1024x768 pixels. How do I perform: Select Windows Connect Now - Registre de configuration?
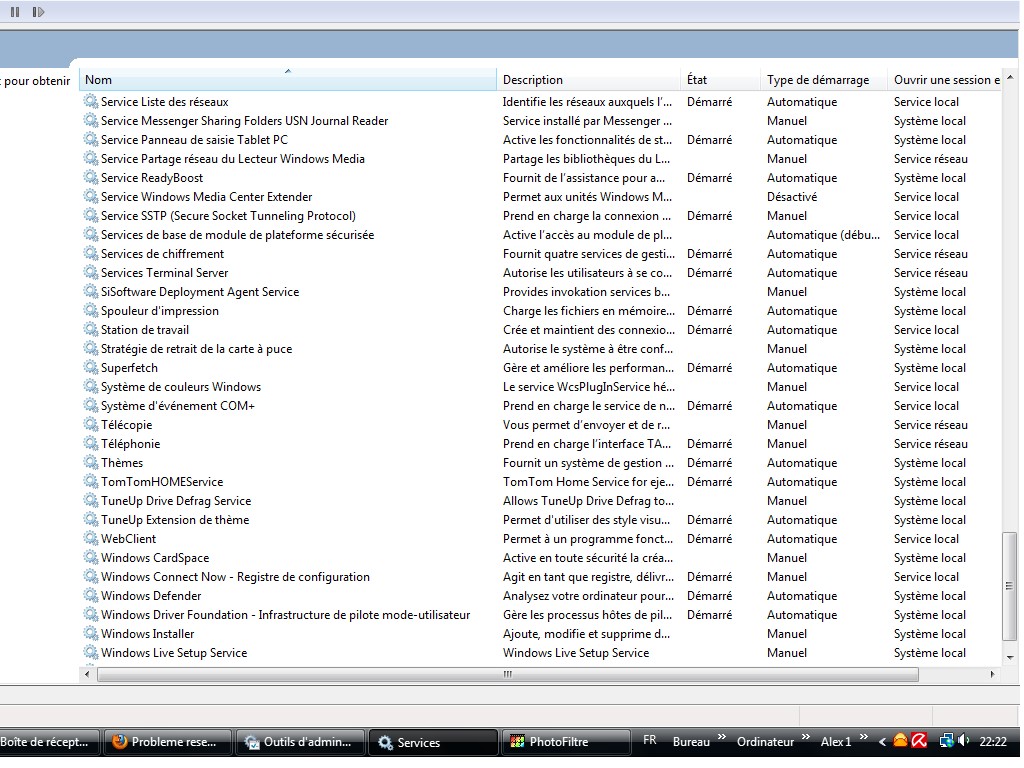(x=235, y=576)
